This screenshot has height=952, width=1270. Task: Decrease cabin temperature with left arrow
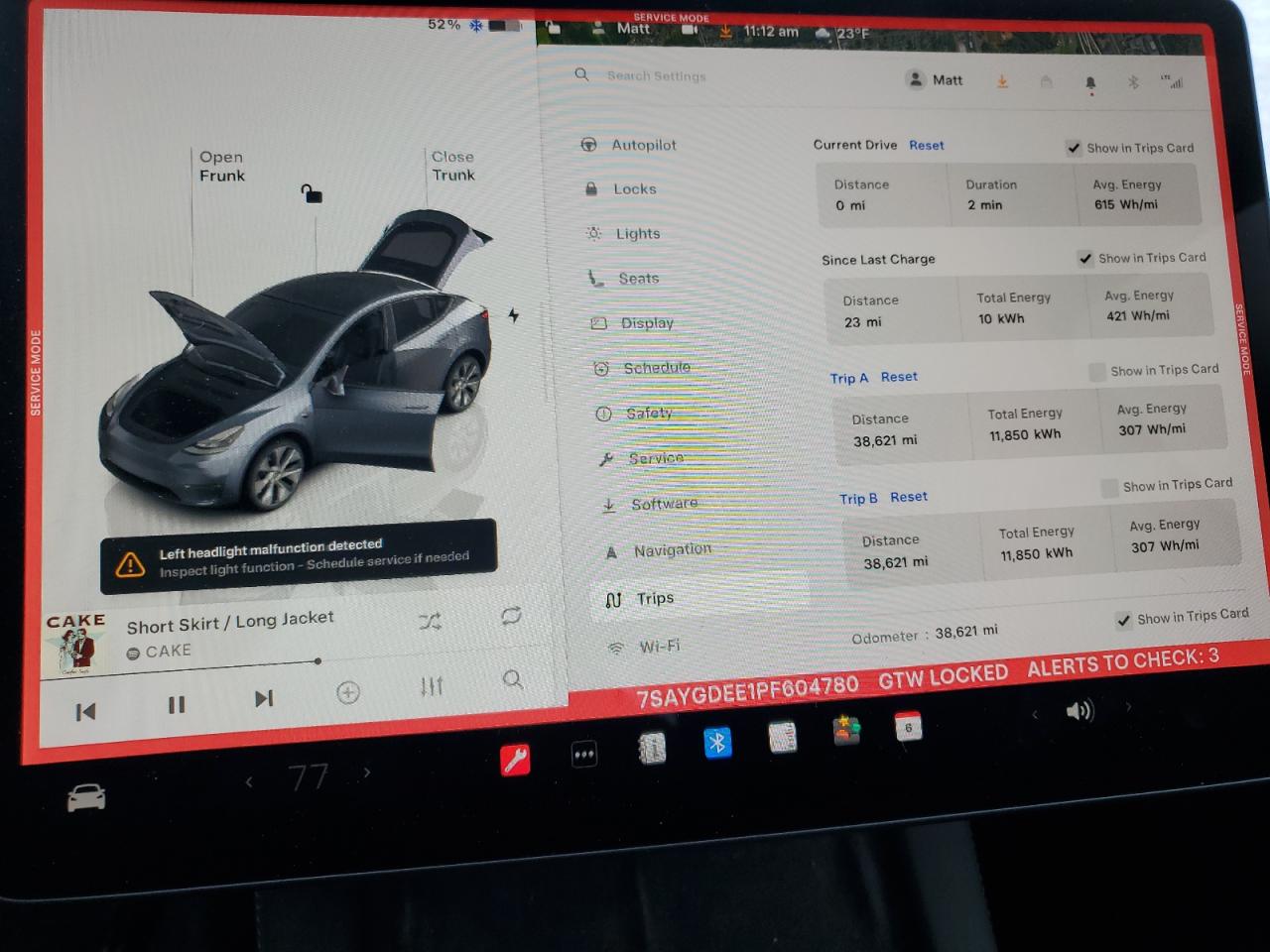(x=249, y=782)
